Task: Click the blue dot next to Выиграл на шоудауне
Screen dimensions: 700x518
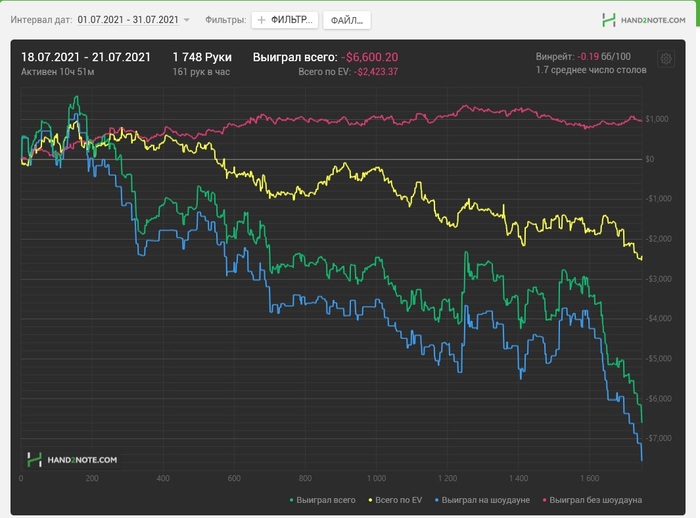Action: click(437, 500)
